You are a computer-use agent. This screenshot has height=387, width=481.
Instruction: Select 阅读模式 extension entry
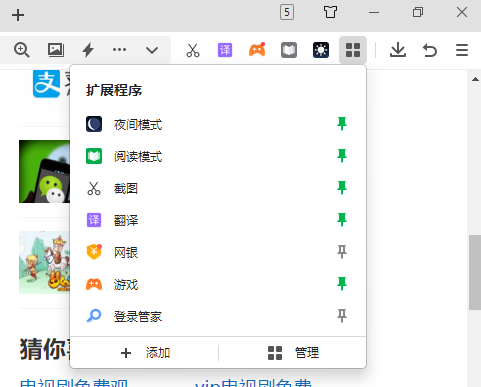(x=218, y=156)
